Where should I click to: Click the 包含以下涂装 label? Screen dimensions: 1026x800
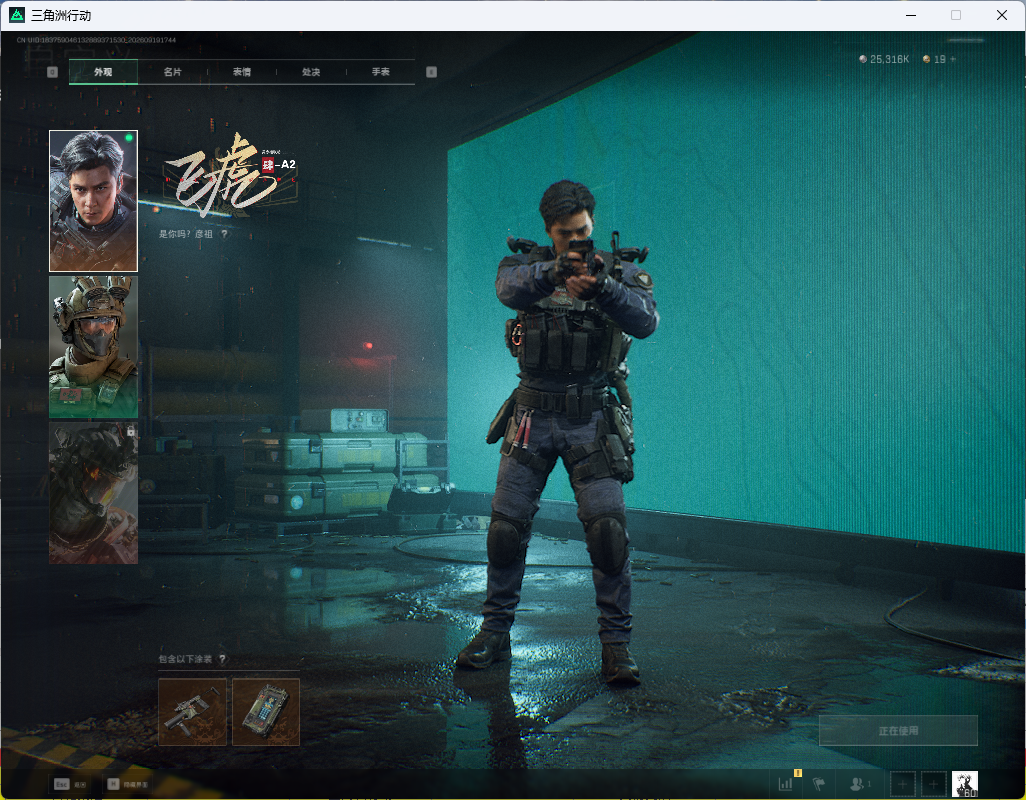[185, 659]
